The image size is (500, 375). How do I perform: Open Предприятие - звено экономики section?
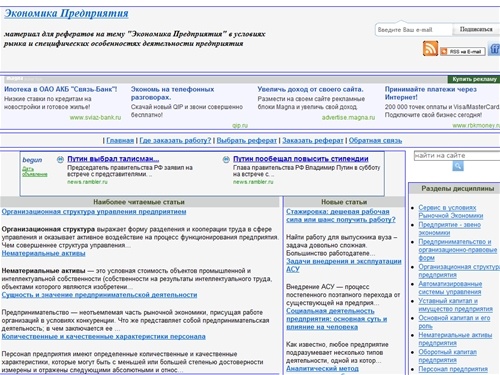pos(450,229)
